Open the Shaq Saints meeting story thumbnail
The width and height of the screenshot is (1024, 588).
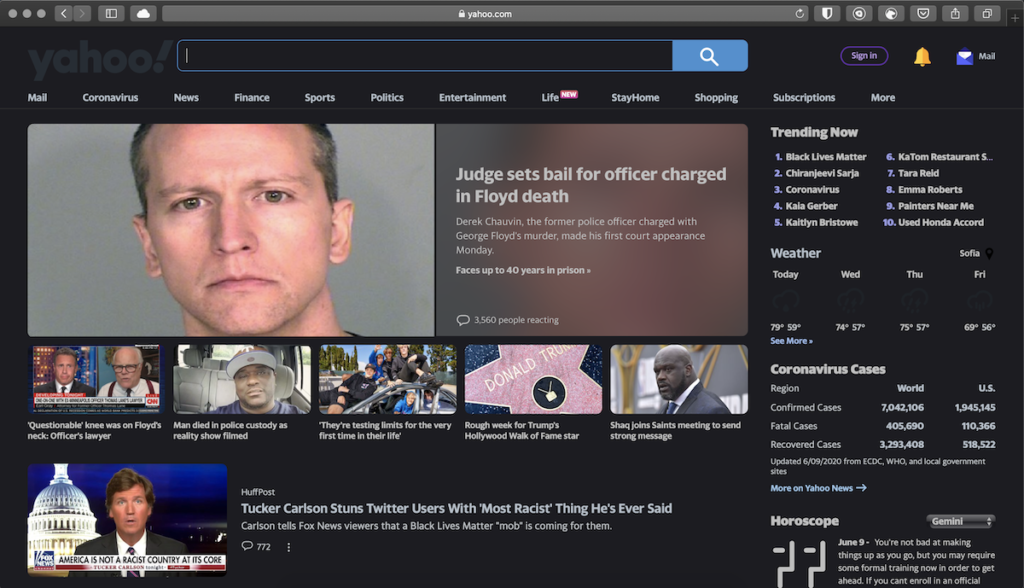click(678, 379)
